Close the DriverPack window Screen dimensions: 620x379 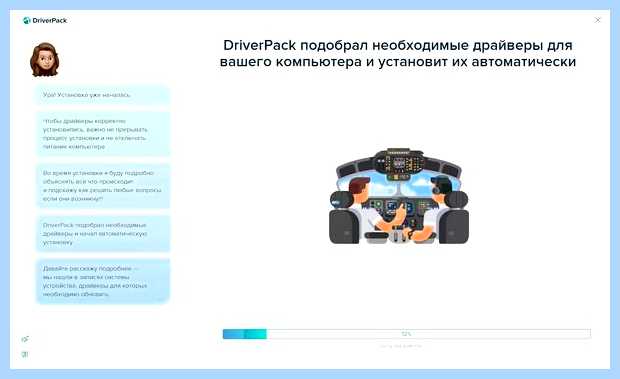[597, 20]
